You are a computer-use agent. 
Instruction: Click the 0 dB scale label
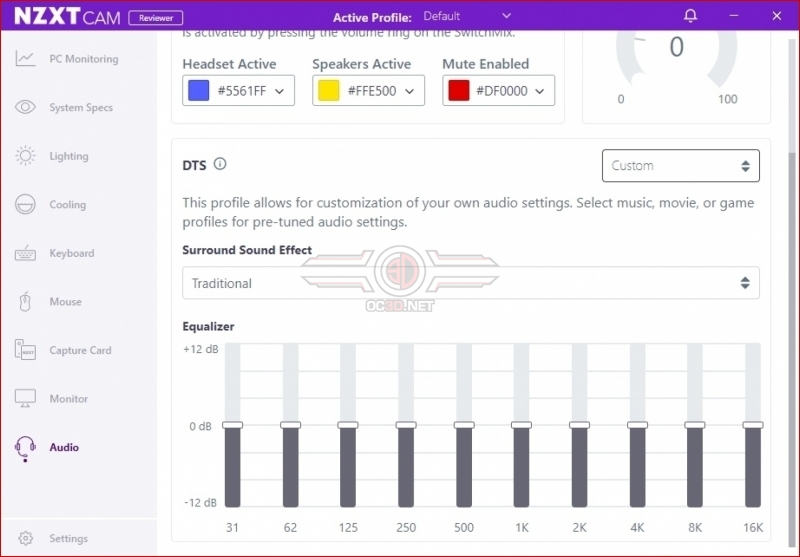click(201, 426)
